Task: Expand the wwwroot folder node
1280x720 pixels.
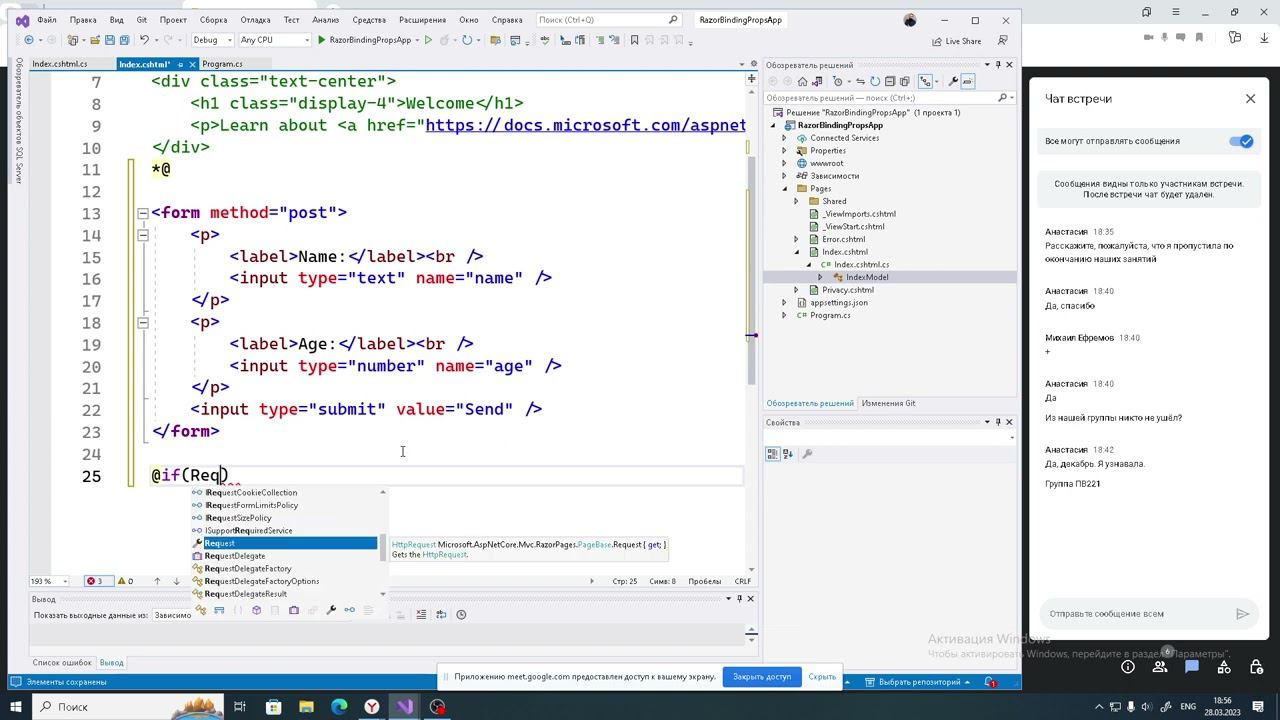Action: 784,163
